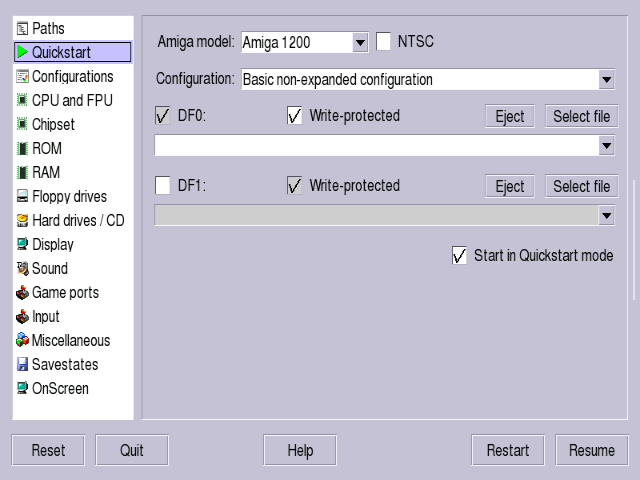Expand the Amiga model dropdown
Screen dimensions: 640x480
pyautogui.click(x=360, y=42)
